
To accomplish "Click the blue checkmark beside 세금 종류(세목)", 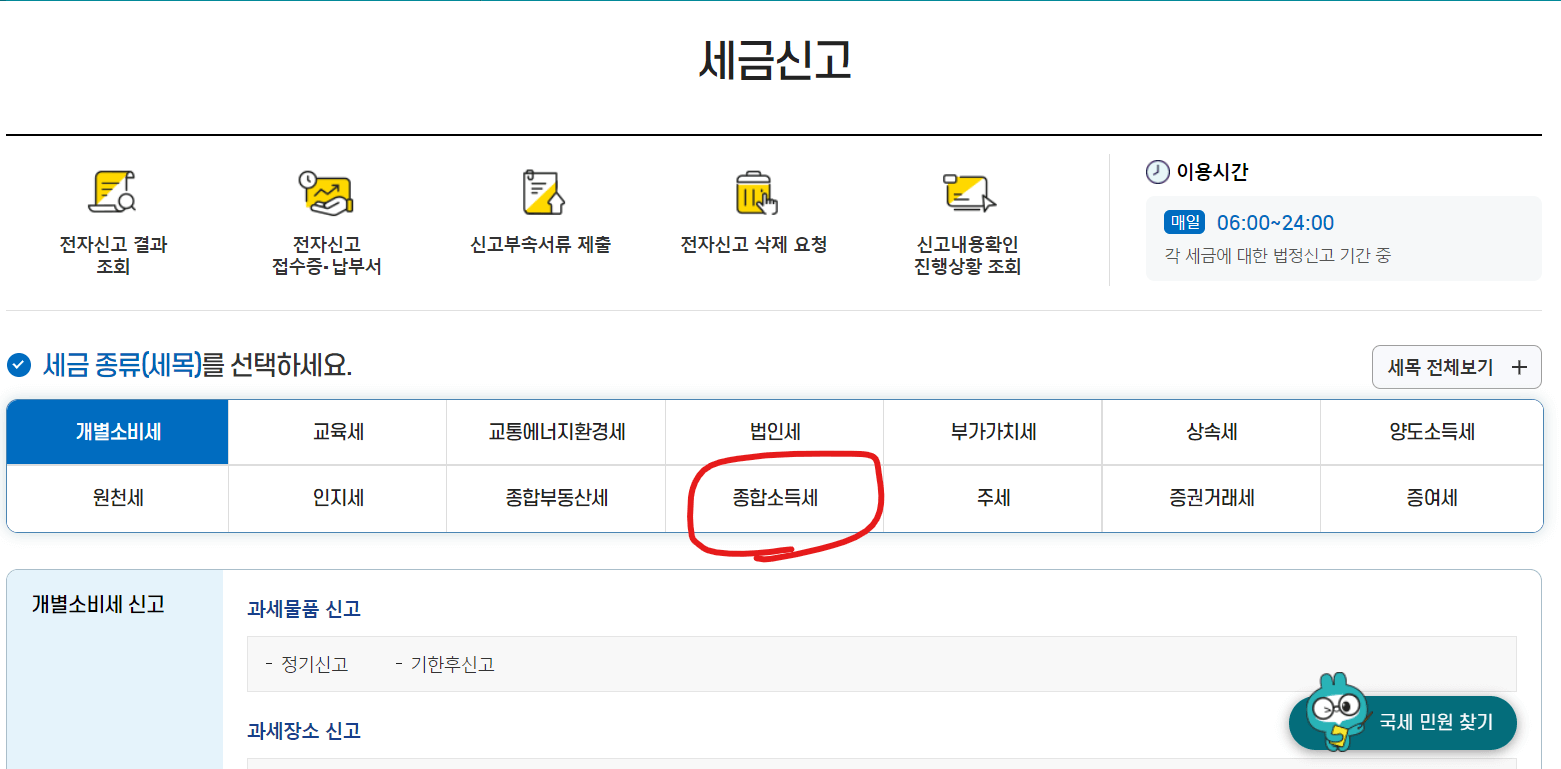I will 18,365.
